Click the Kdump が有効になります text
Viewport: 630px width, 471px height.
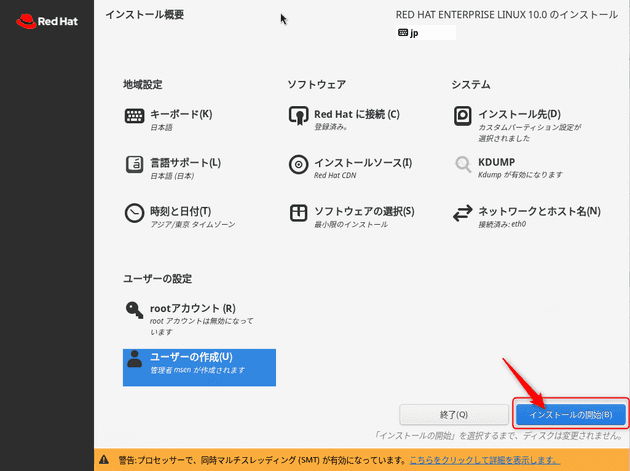tap(520, 175)
